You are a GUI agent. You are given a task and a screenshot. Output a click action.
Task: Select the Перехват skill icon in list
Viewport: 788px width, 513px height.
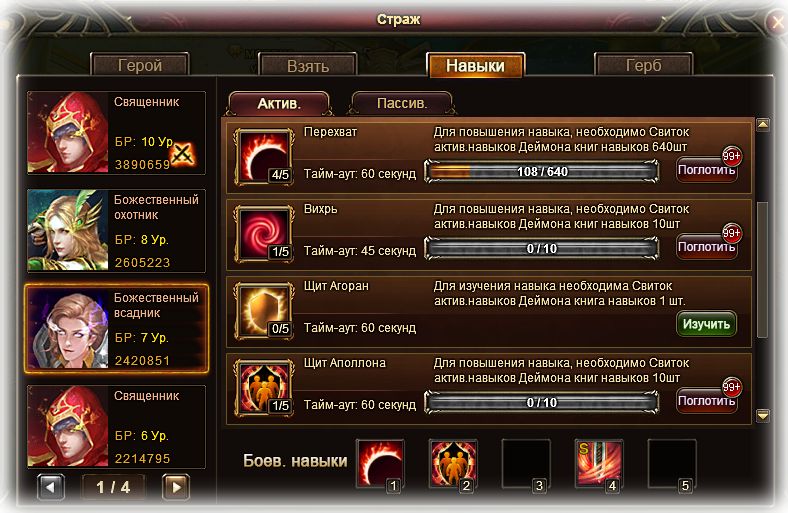pos(264,157)
